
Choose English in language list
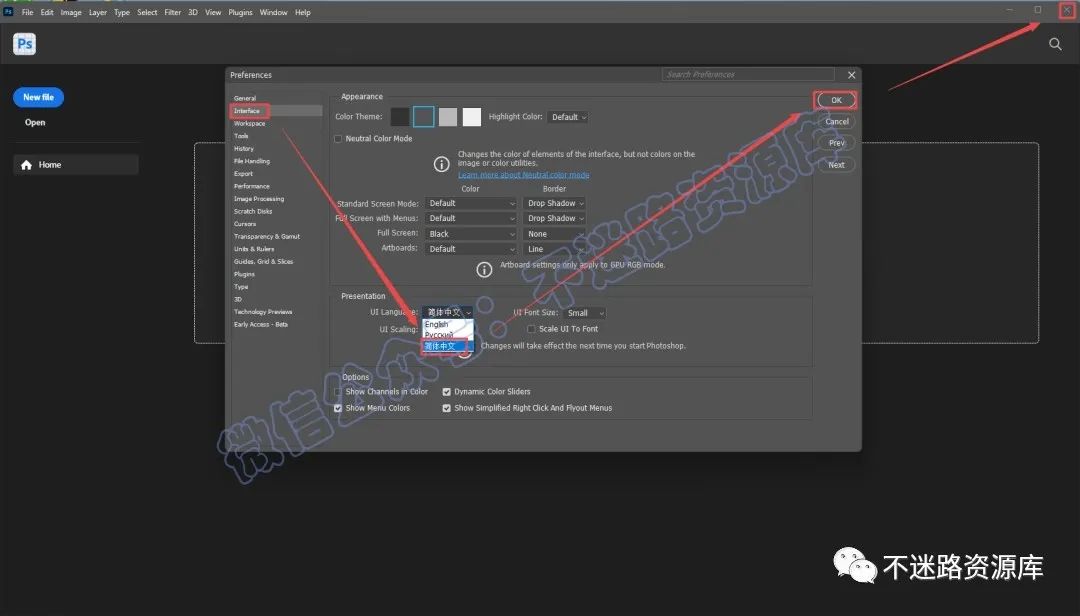(x=448, y=324)
